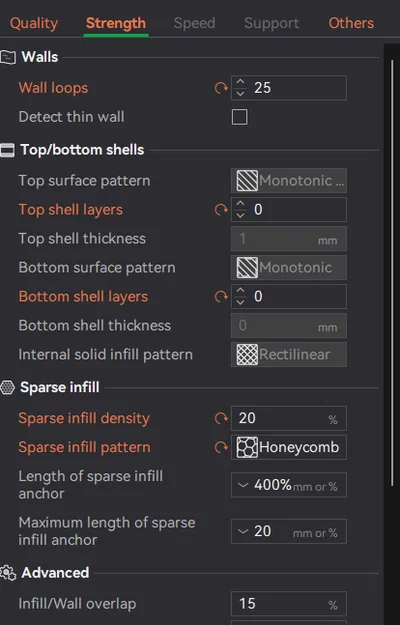Click the Wall loops value field

tap(289, 88)
